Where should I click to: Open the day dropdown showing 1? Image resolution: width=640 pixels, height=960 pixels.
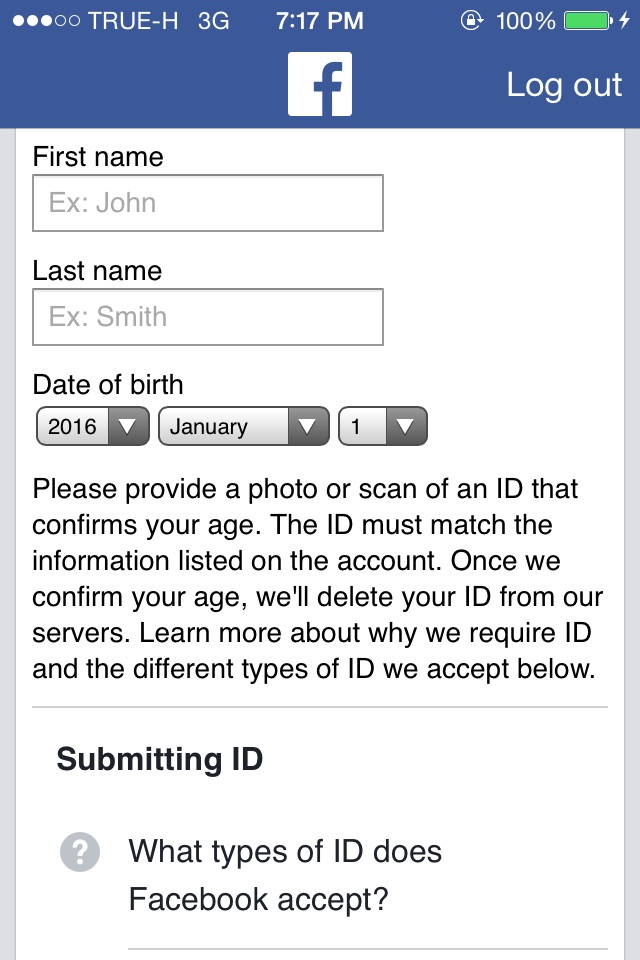(383, 426)
